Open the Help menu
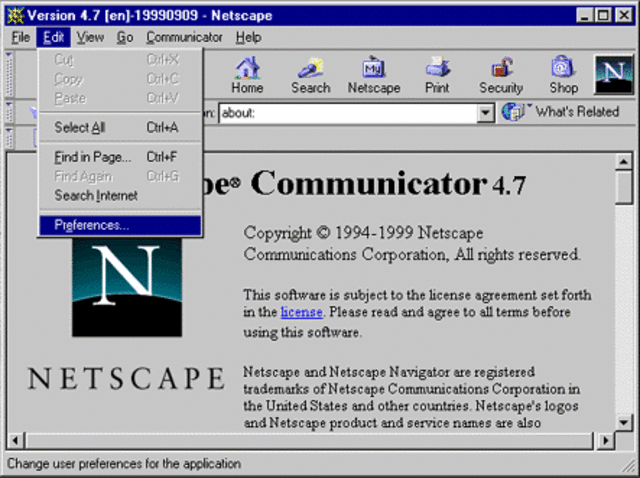Viewport: 640px width, 478px height. click(249, 38)
